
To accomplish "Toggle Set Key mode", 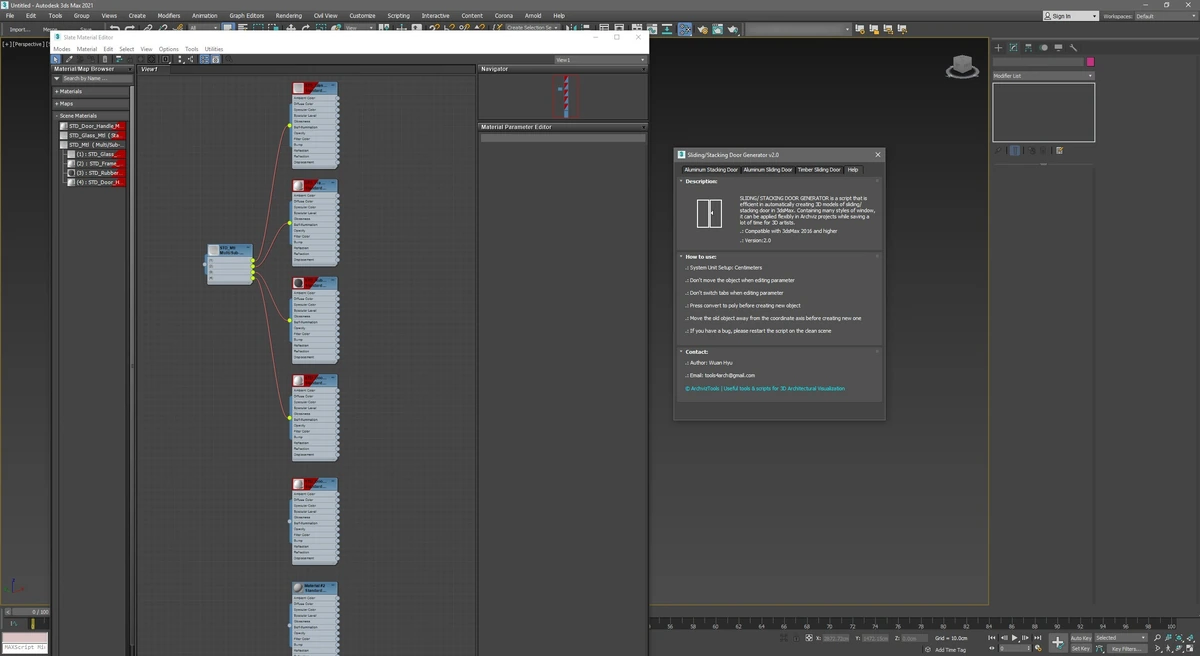I will coord(1081,648).
